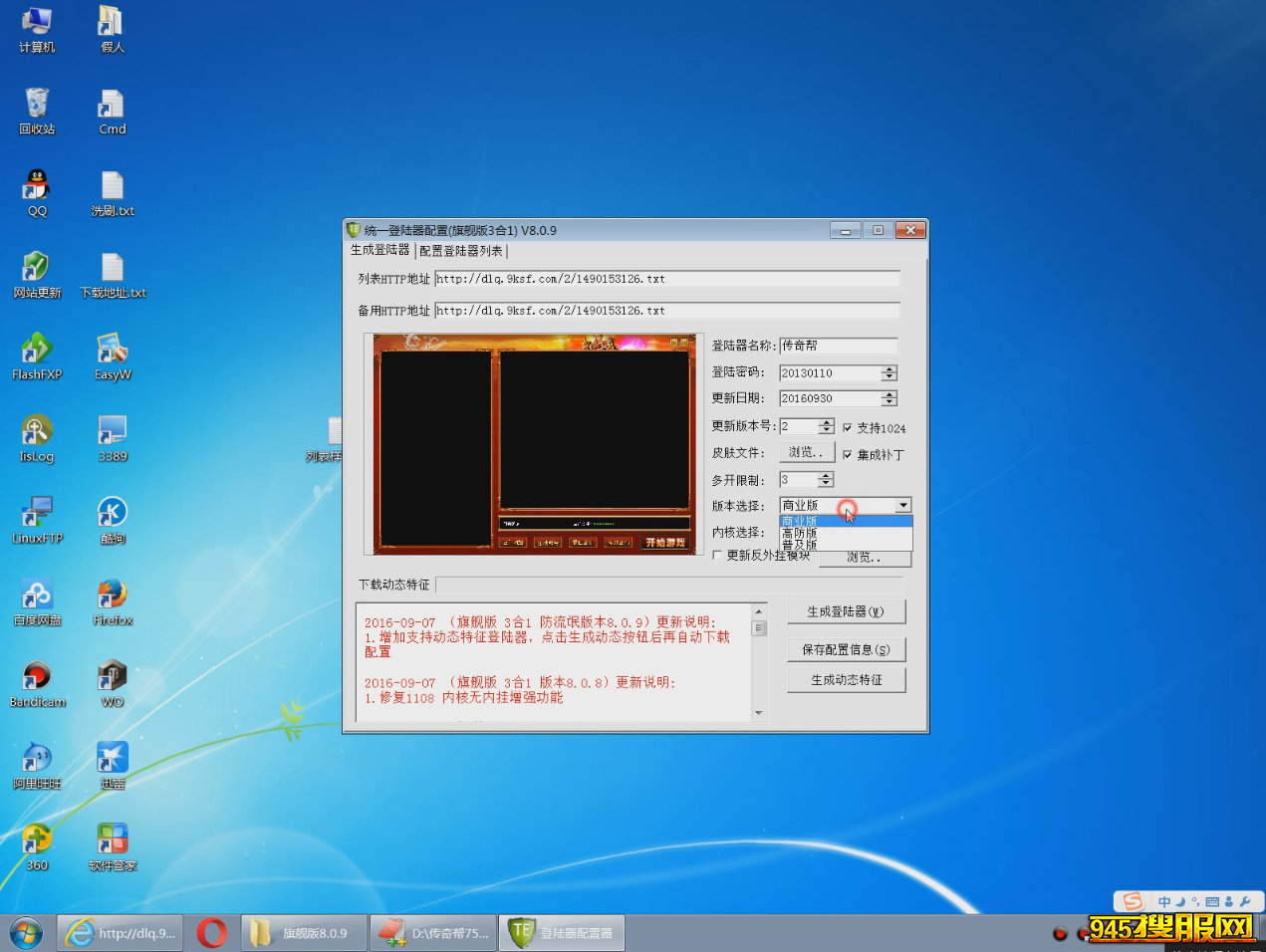Click the Opera icon in the taskbar
Viewport: 1266px width, 952px height.
click(211, 933)
